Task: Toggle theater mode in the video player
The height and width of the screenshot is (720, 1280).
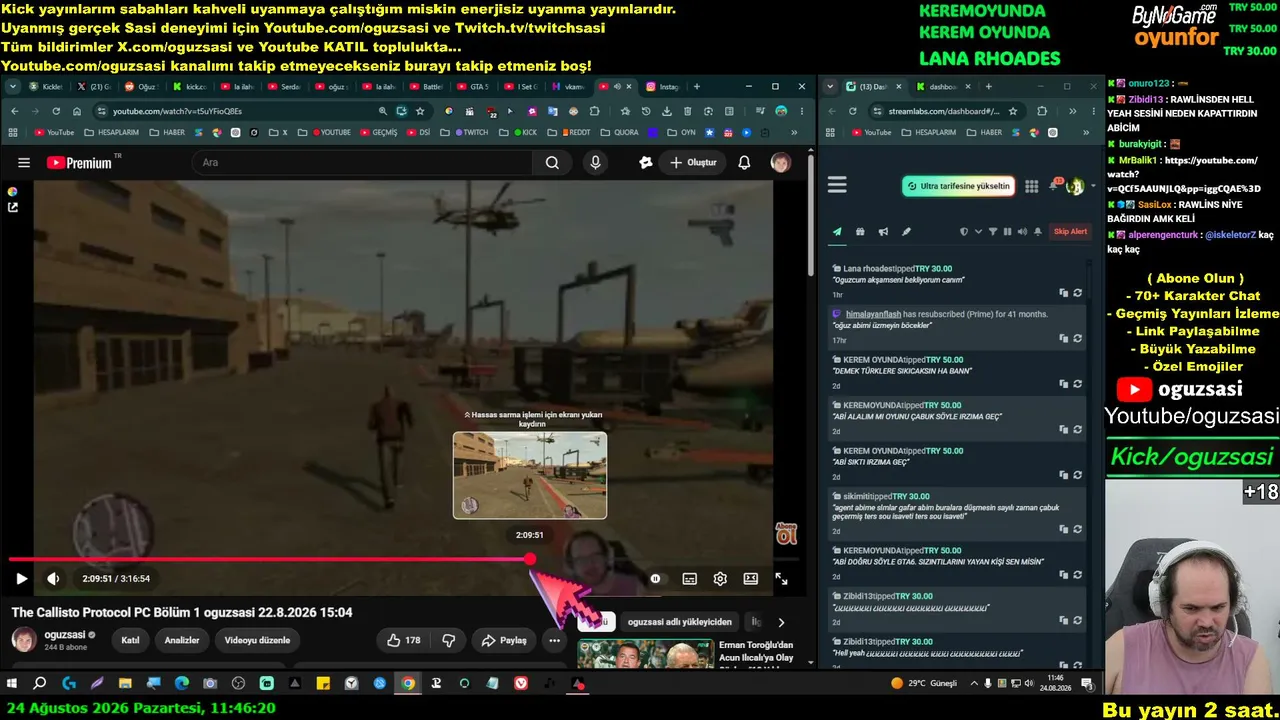Action: (x=751, y=579)
